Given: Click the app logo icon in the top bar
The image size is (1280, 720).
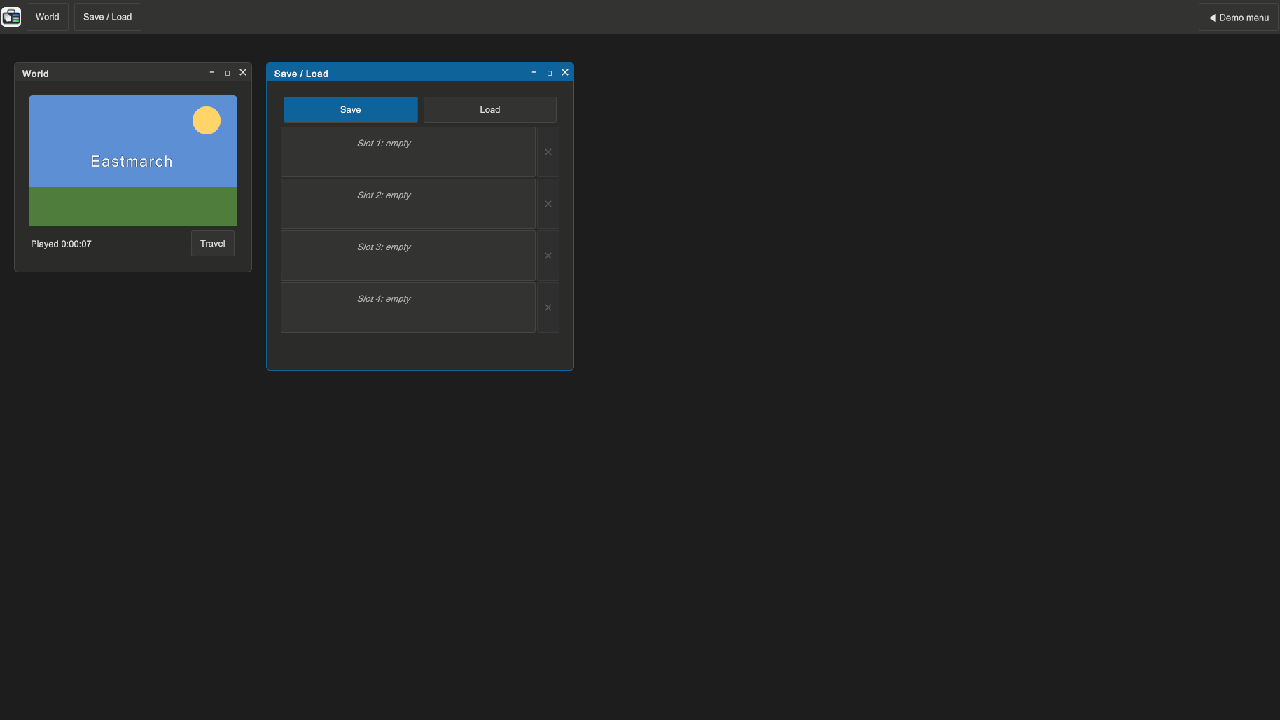Looking at the screenshot, I should [x=11, y=17].
